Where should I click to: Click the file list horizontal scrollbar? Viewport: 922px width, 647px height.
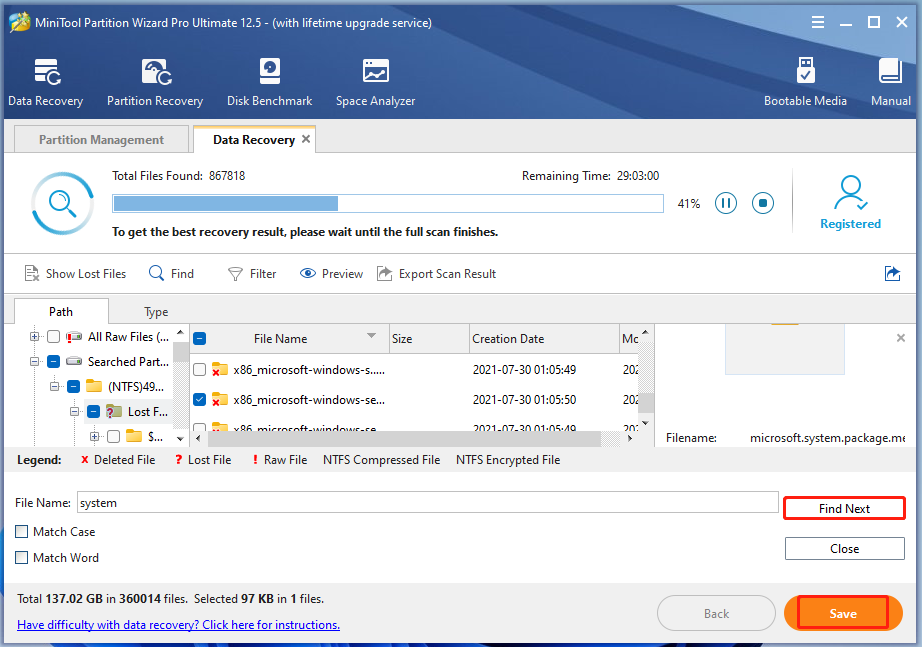point(404,438)
